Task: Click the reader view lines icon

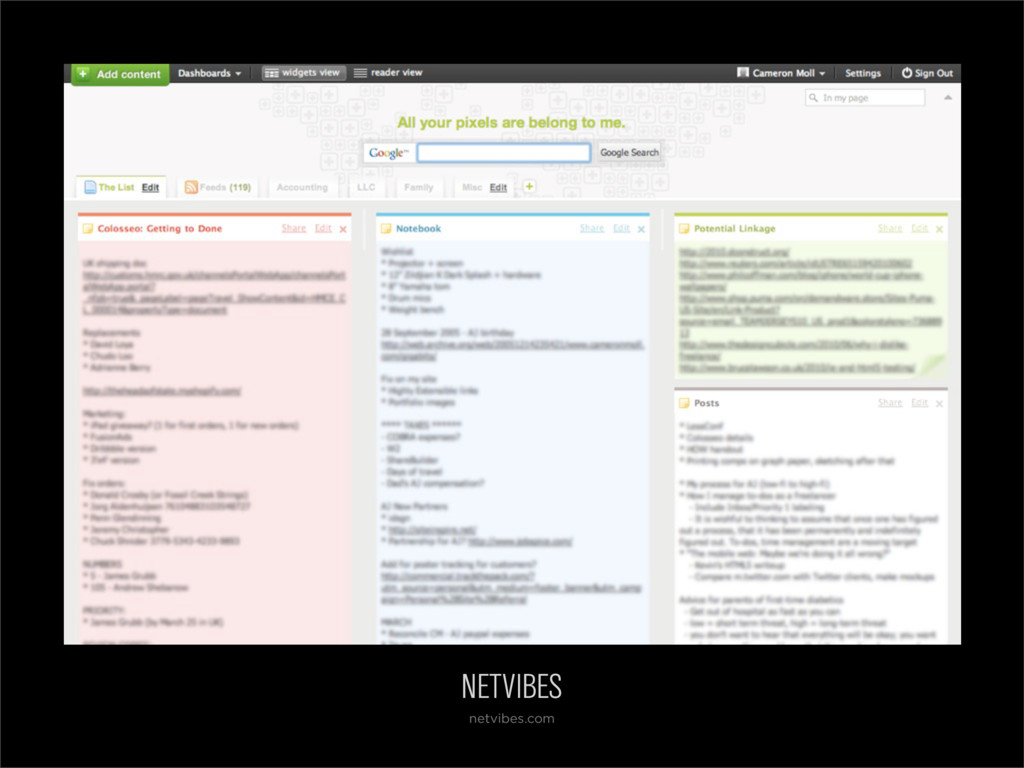Action: click(360, 73)
